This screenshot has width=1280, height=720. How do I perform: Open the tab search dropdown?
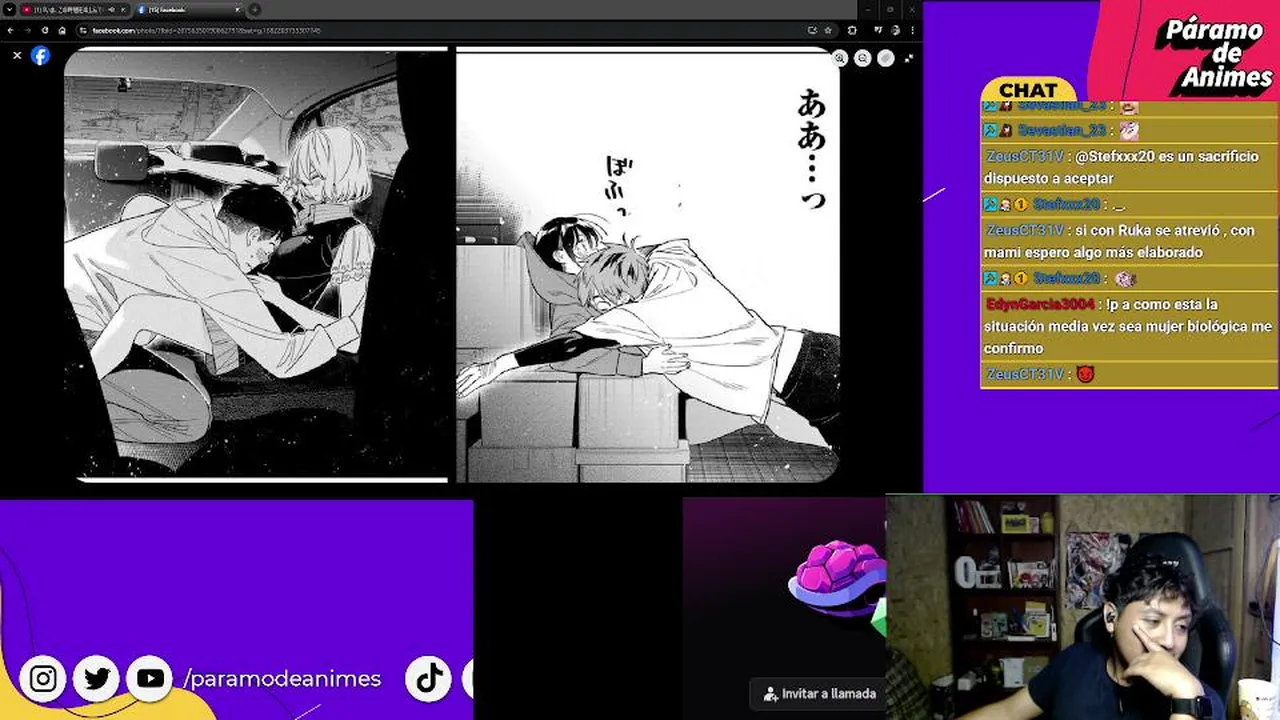click(9, 9)
